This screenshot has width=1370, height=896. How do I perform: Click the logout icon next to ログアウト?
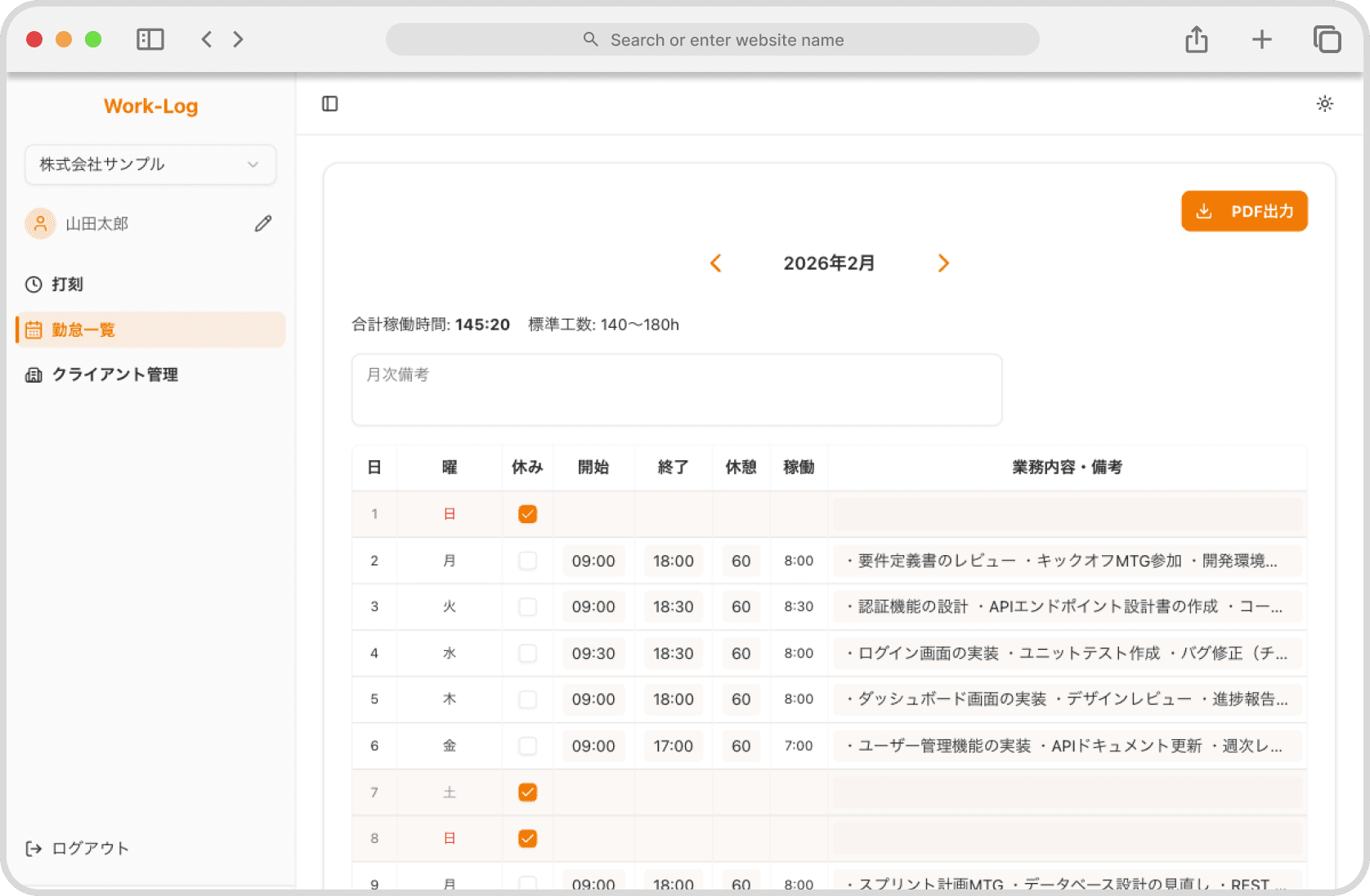coord(34,849)
